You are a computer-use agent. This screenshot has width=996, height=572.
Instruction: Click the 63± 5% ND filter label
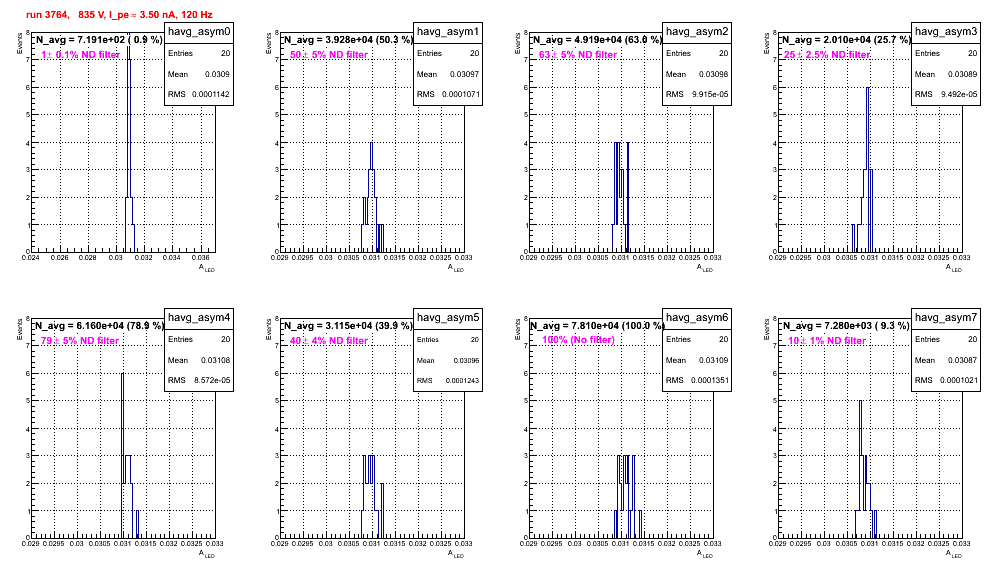[x=578, y=55]
